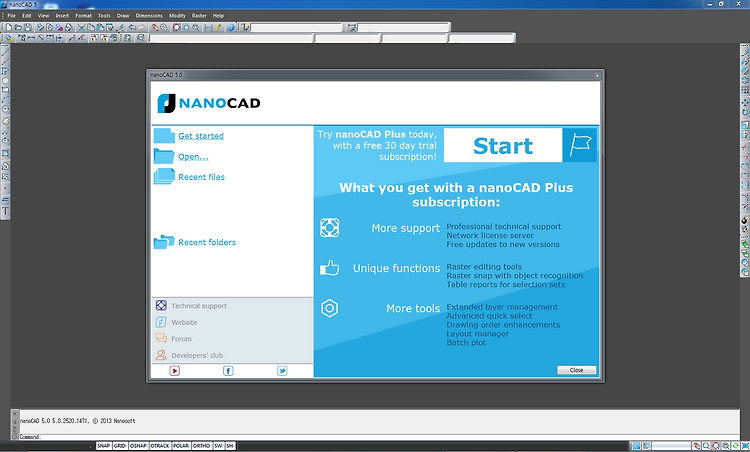Open the Dimensions menu

[x=149, y=16]
